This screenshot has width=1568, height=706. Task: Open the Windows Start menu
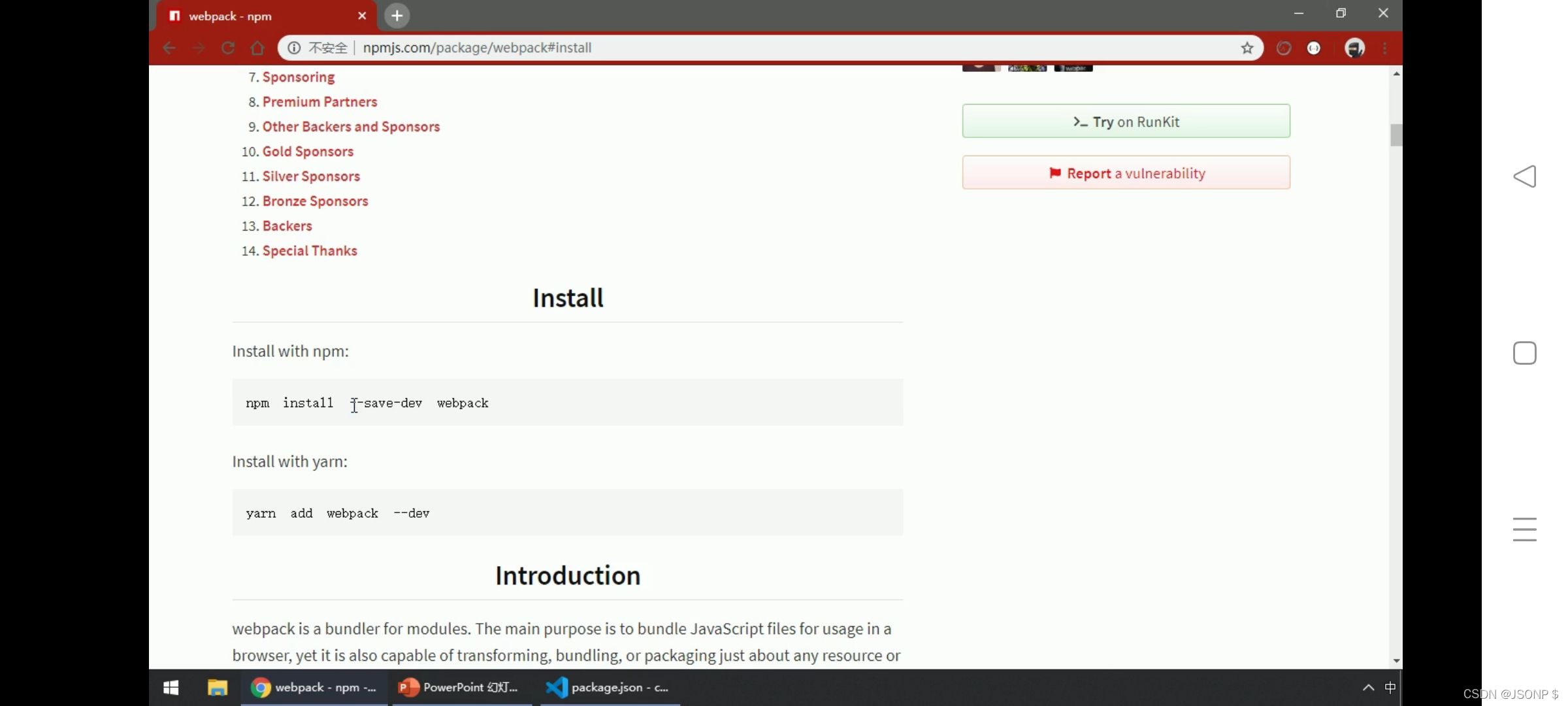click(x=171, y=688)
